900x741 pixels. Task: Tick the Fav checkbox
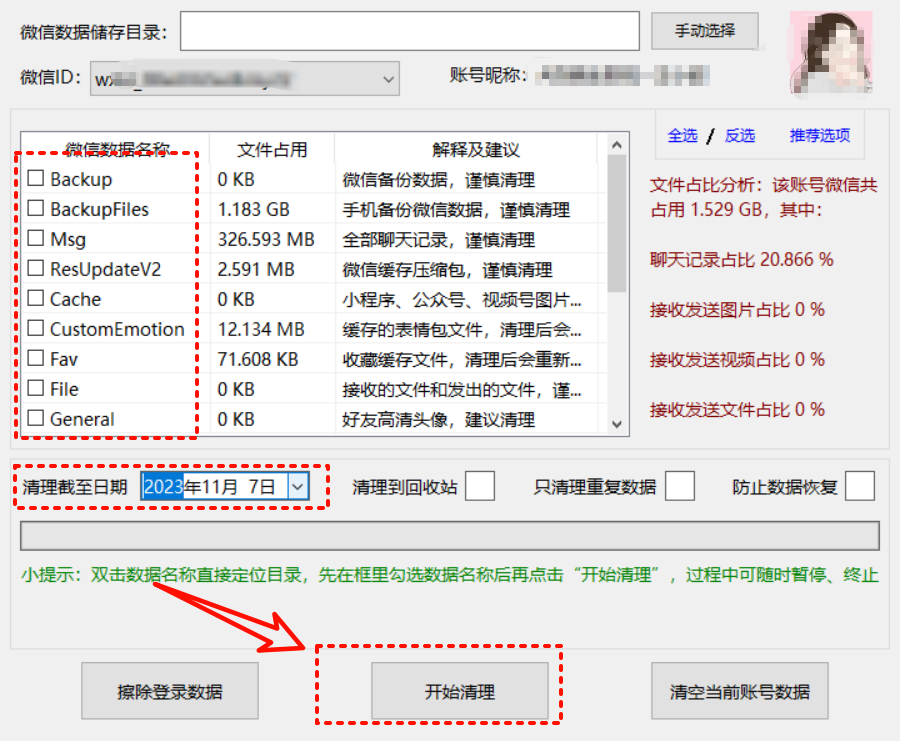coord(36,358)
